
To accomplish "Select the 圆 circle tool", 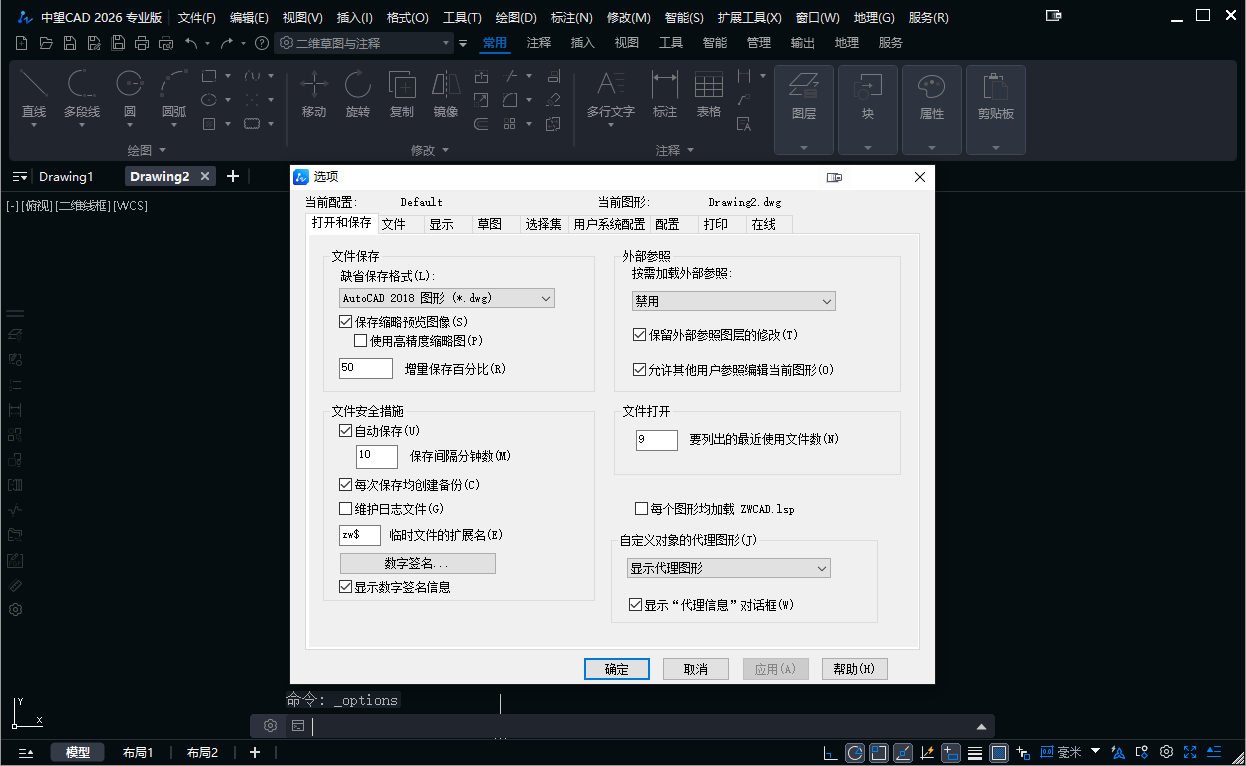I will point(130,95).
